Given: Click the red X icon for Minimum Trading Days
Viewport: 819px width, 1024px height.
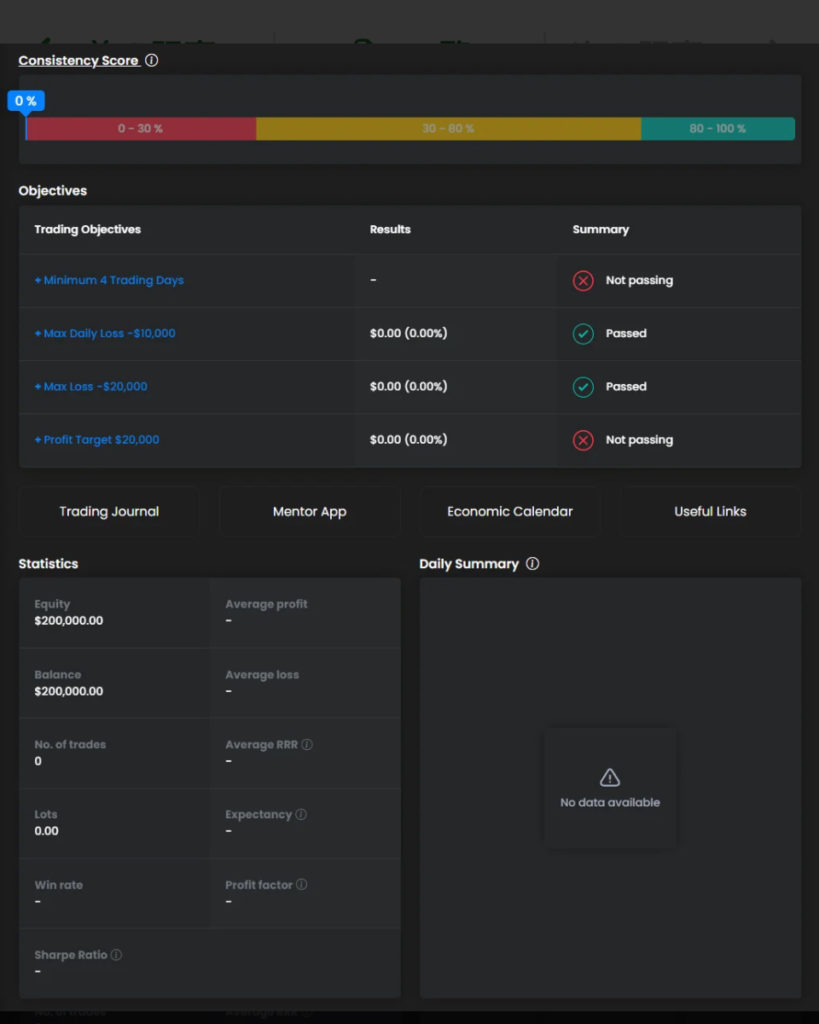Looking at the screenshot, I should tap(583, 281).
